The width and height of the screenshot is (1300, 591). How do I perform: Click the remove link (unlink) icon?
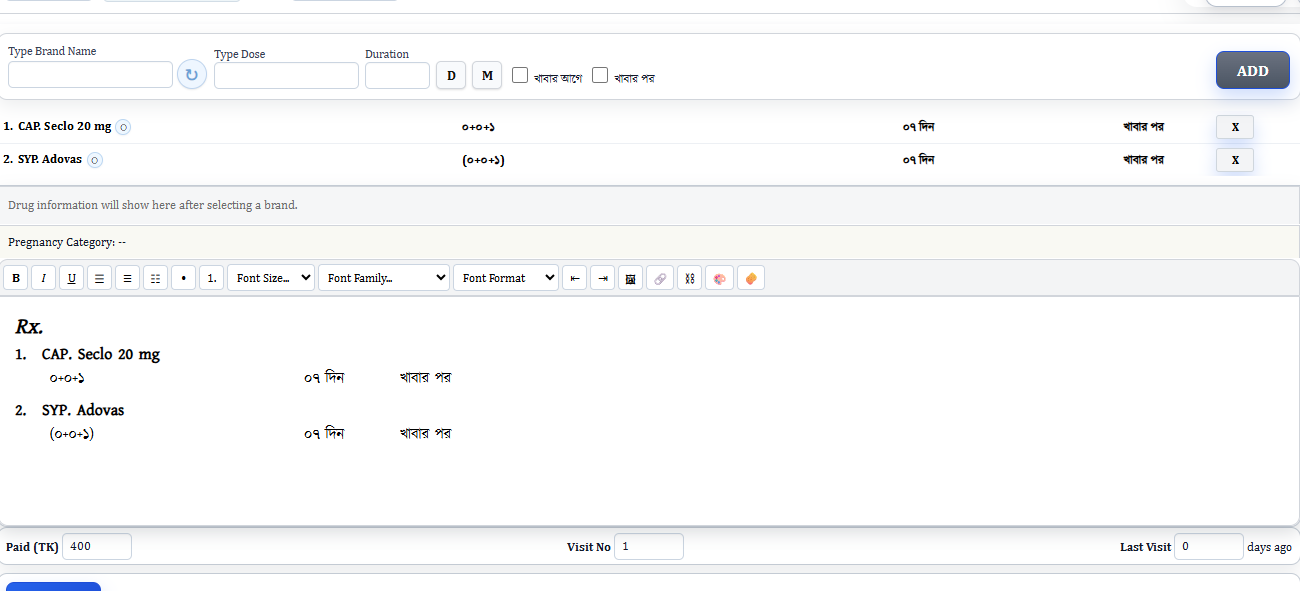click(x=689, y=278)
